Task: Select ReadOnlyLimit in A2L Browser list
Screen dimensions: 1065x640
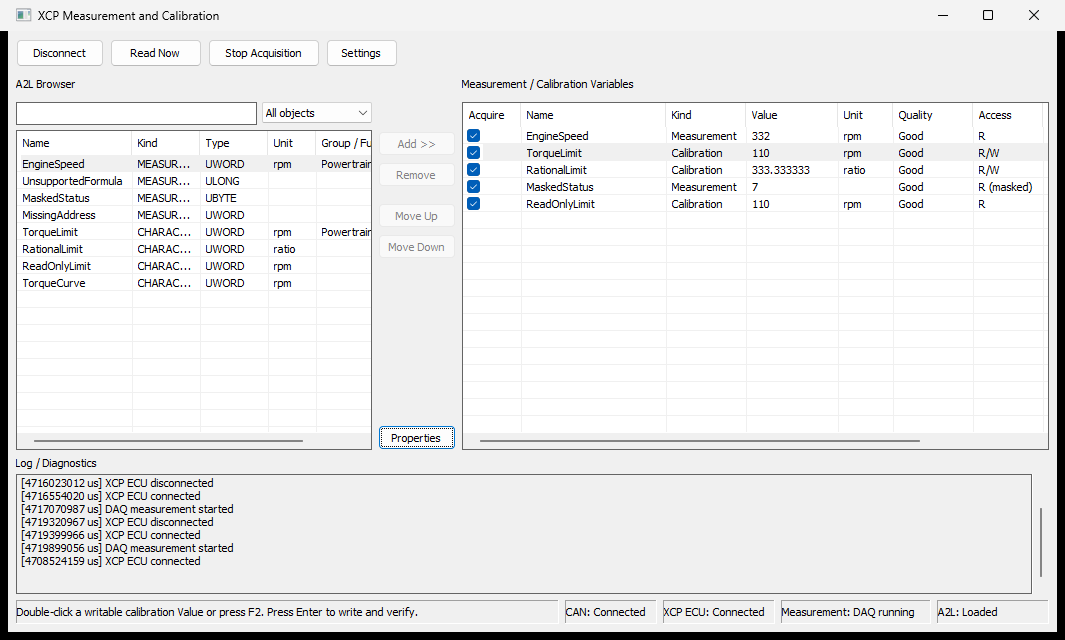Action: coord(194,266)
